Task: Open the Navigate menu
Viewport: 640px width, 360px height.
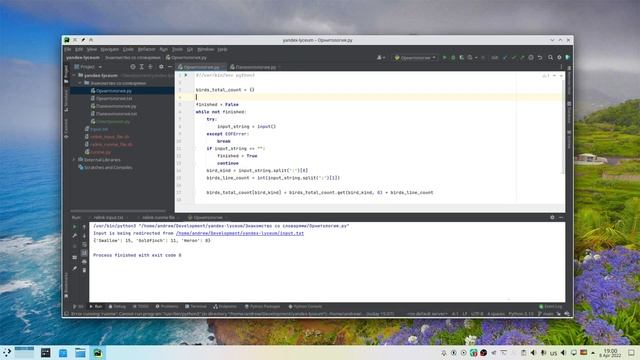Action: (109, 49)
